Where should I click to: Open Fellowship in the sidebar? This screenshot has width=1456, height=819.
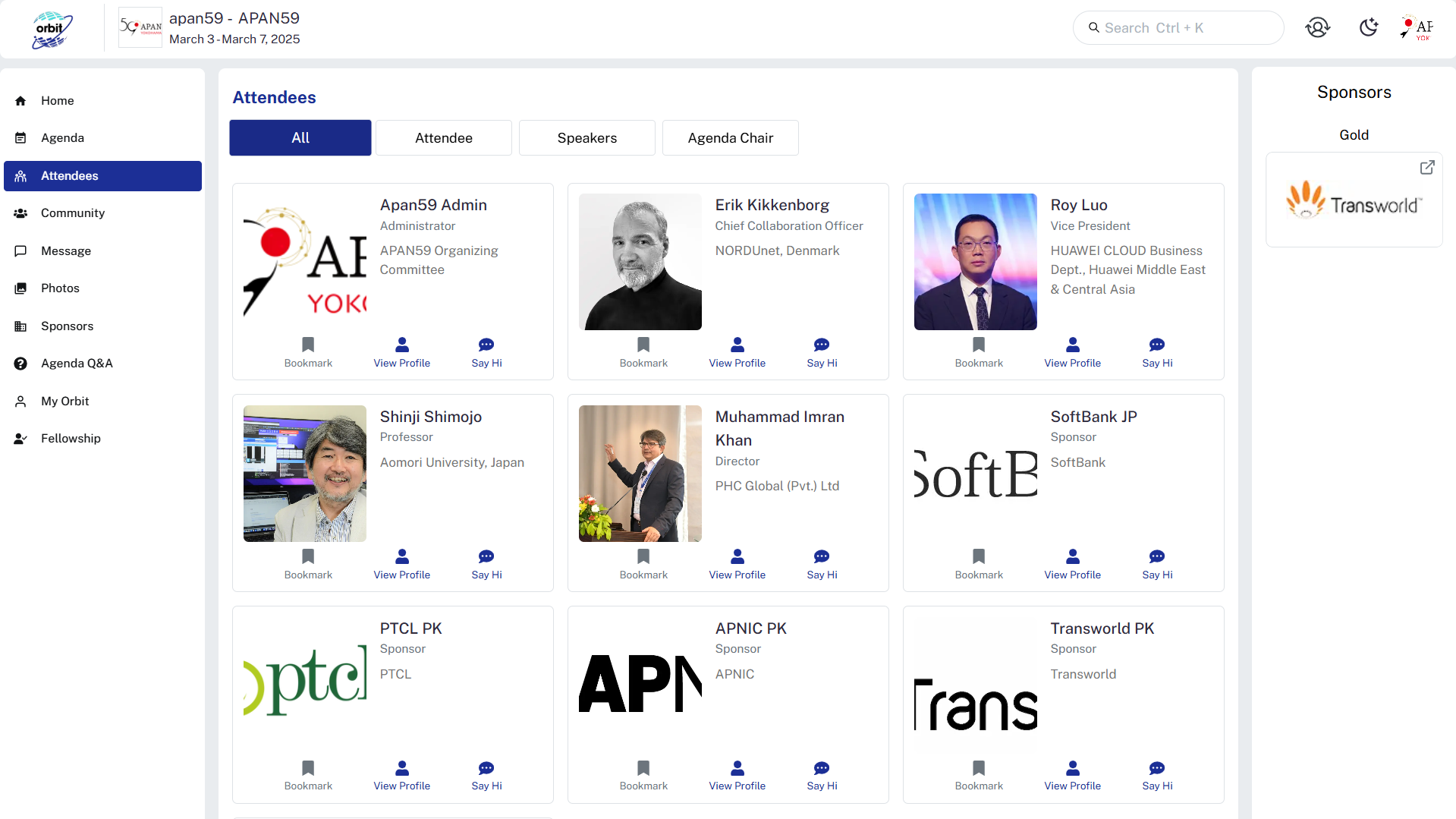click(102, 439)
